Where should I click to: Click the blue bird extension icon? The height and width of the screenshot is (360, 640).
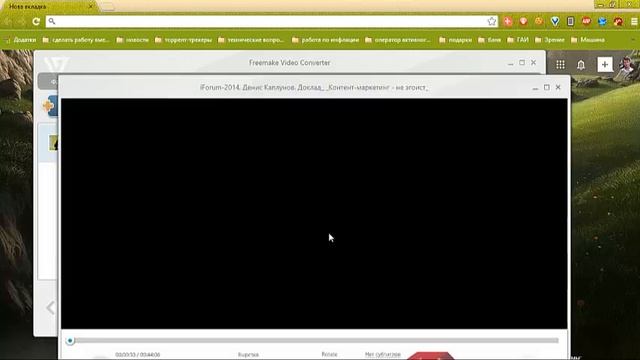602,21
